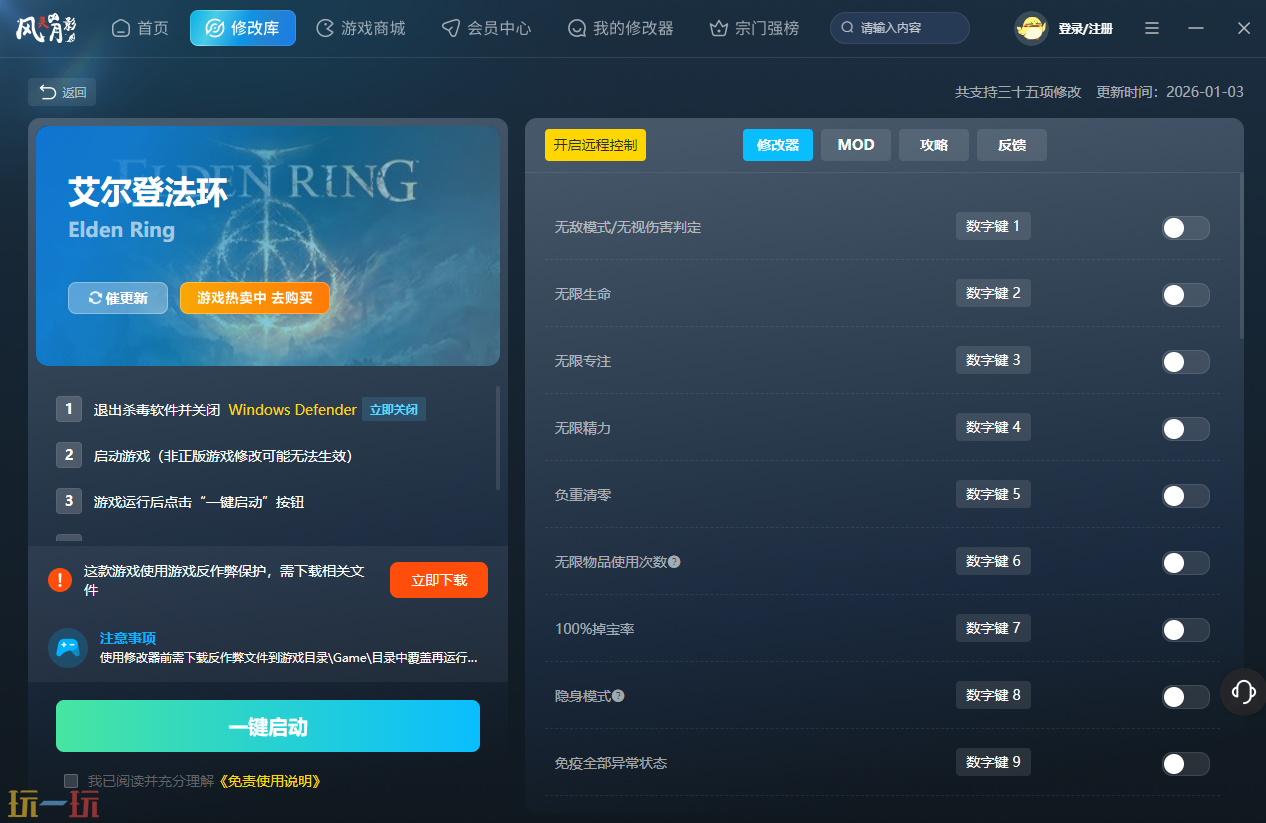Click 更新时间：2026-01-03 text

coord(1170,92)
